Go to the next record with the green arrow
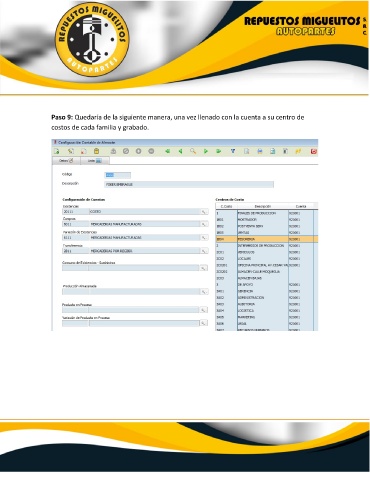The image size is (370, 480). (x=206, y=151)
